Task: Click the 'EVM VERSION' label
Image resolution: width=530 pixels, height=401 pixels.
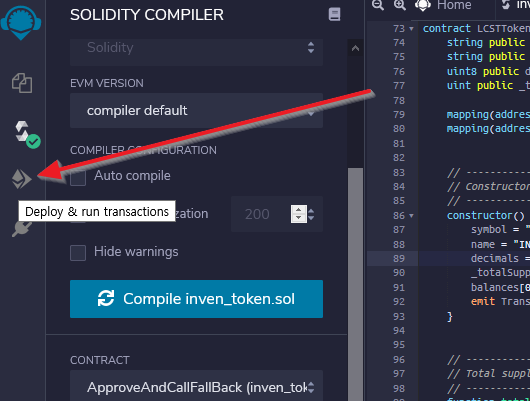Action: [x=107, y=83]
